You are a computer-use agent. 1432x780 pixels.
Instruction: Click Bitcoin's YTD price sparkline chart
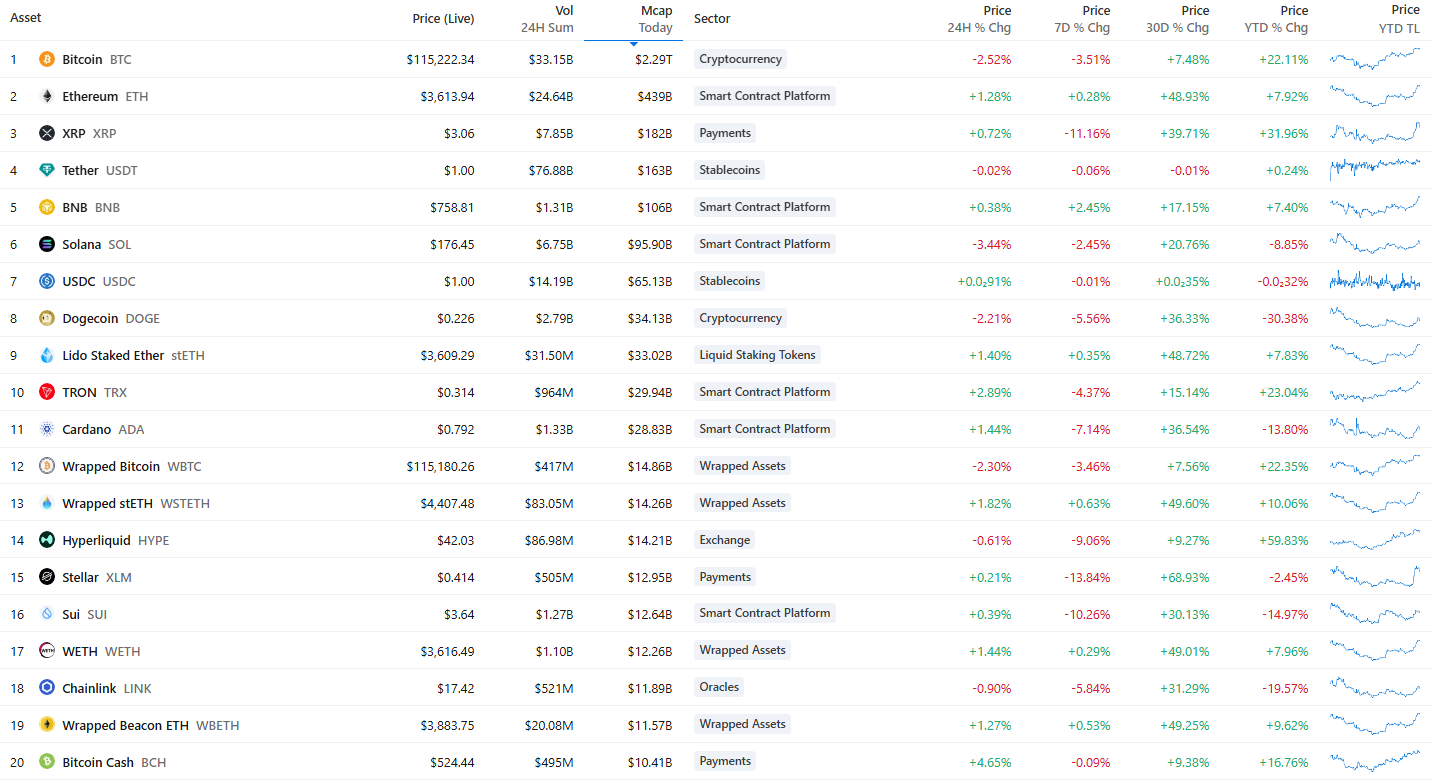point(1374,59)
